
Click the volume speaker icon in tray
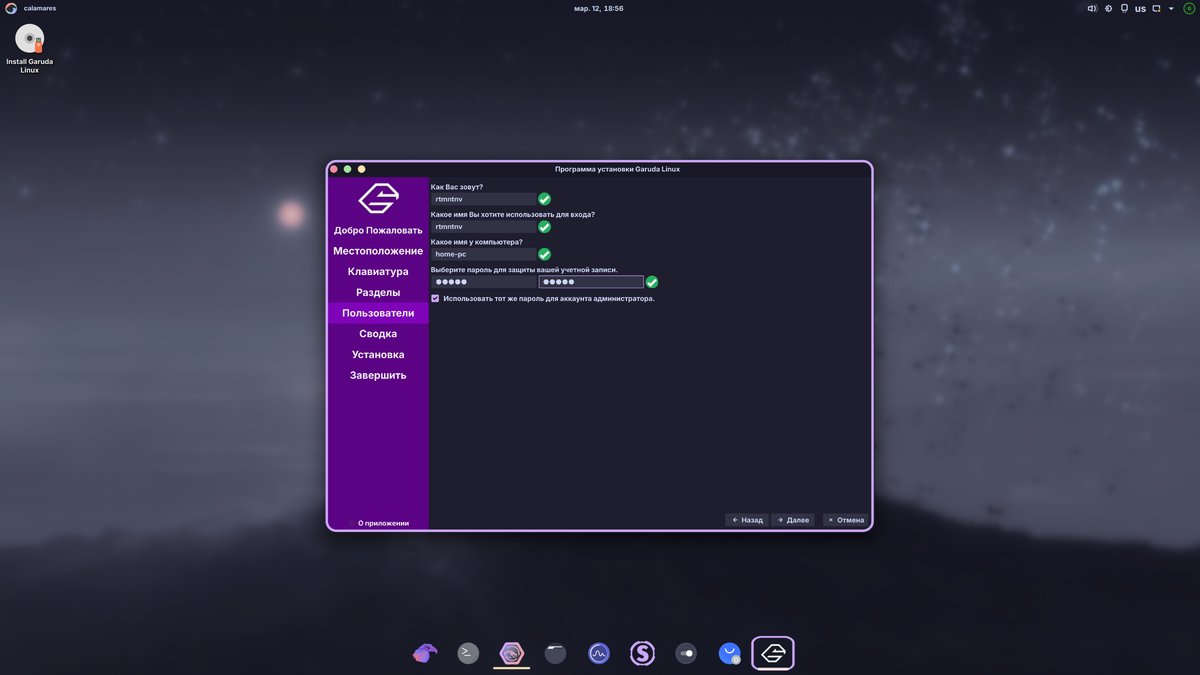[1092, 8]
